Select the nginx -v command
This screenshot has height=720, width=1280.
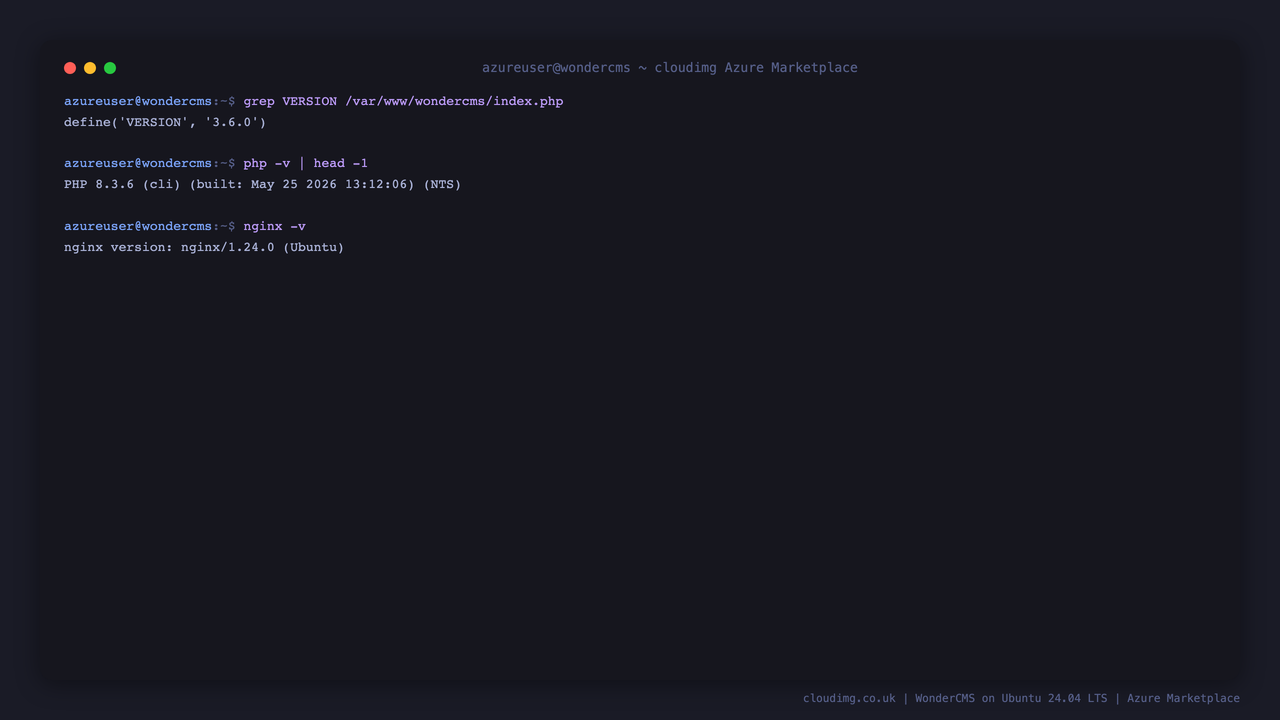274,226
